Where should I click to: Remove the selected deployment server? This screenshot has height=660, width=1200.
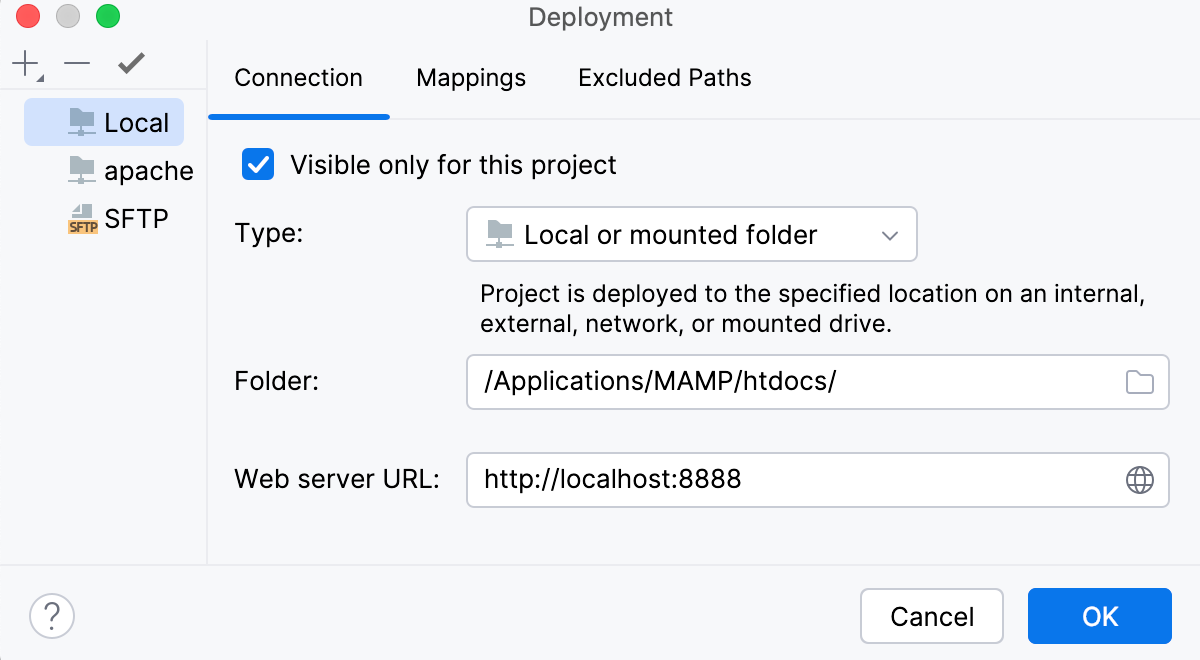point(75,64)
